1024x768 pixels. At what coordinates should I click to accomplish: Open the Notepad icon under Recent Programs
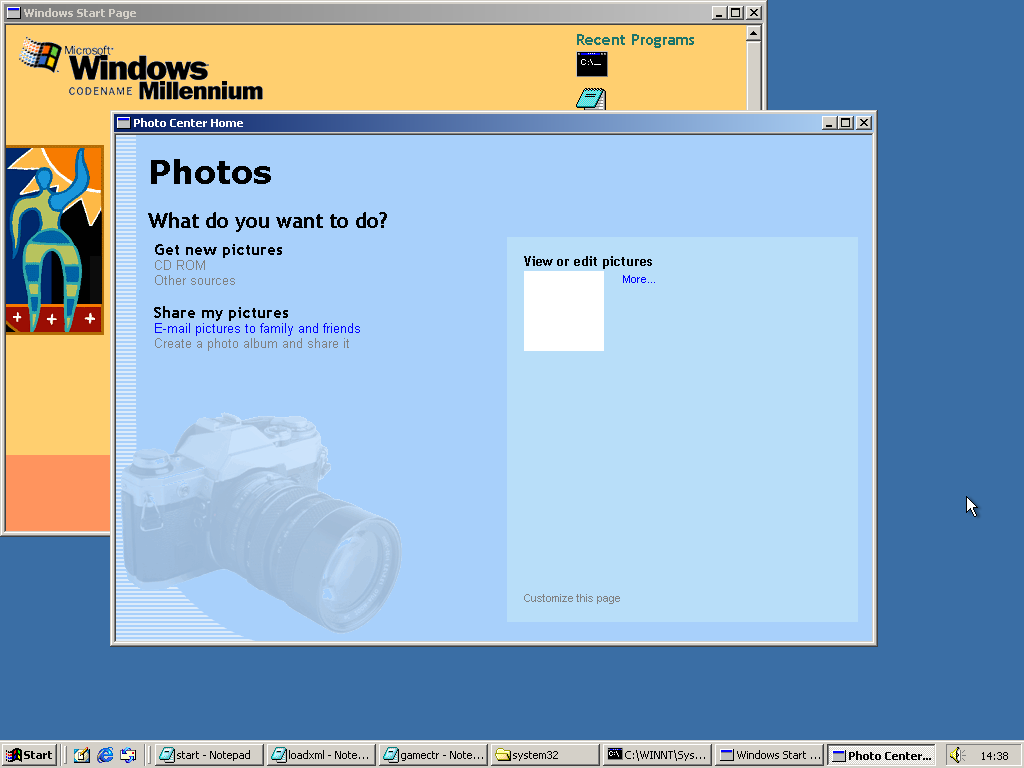click(x=591, y=99)
